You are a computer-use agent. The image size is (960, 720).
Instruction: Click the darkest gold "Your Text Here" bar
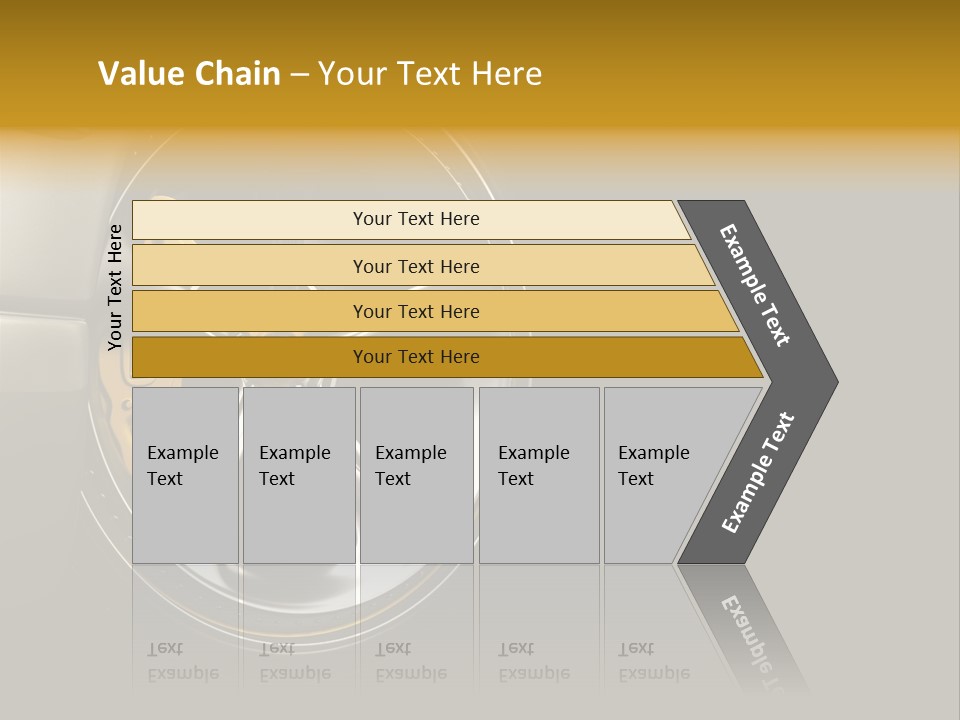[415, 357]
